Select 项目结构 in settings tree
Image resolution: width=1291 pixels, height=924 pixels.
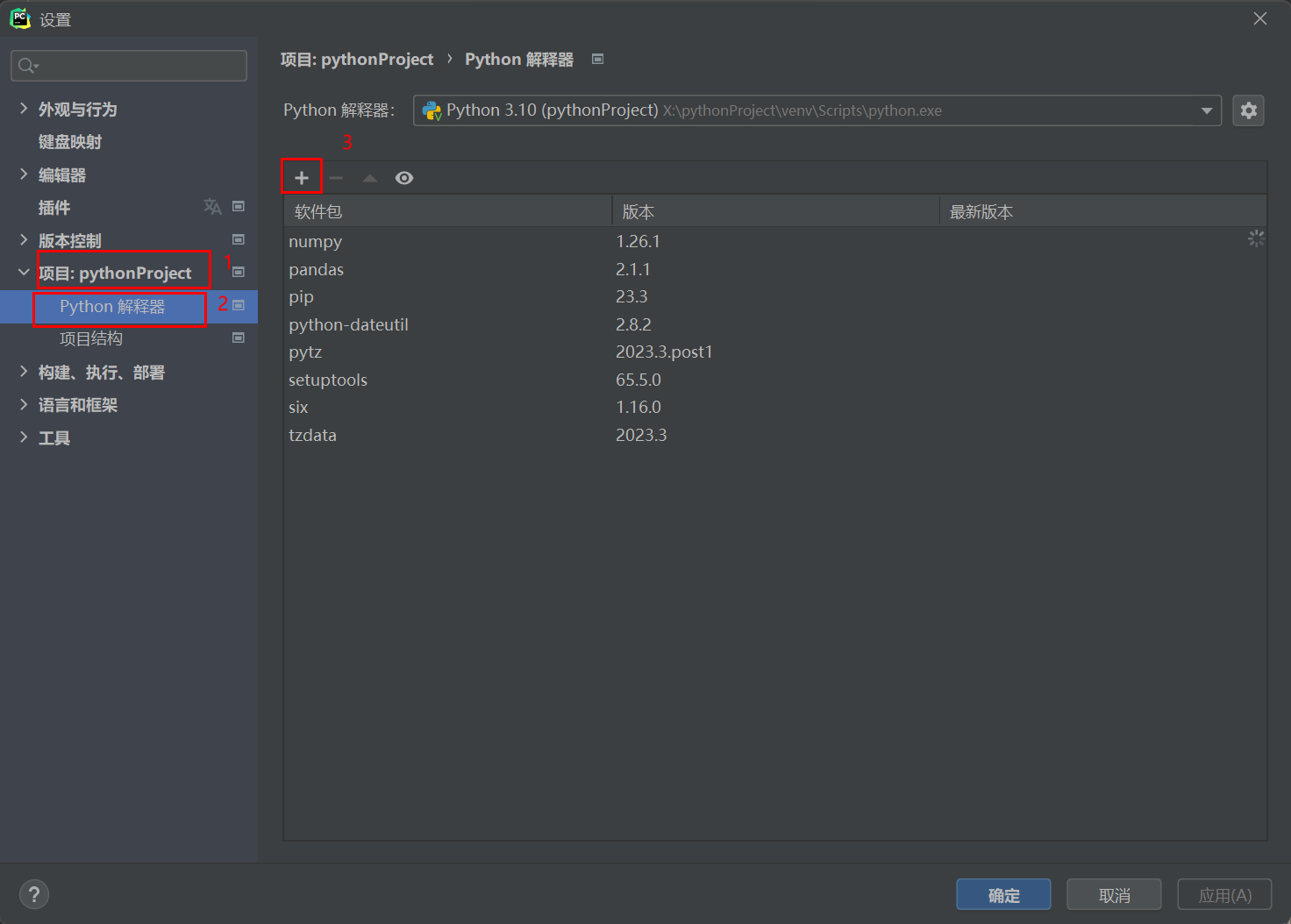coord(91,338)
